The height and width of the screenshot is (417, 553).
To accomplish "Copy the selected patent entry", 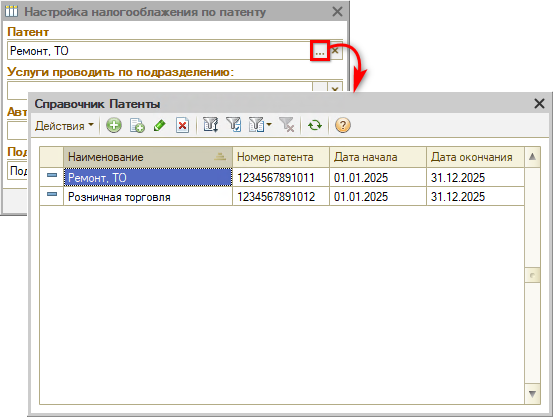I will pyautogui.click(x=137, y=125).
